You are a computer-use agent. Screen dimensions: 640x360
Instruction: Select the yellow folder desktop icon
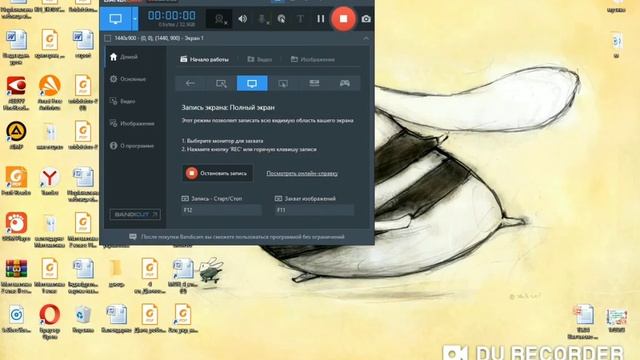point(116,272)
